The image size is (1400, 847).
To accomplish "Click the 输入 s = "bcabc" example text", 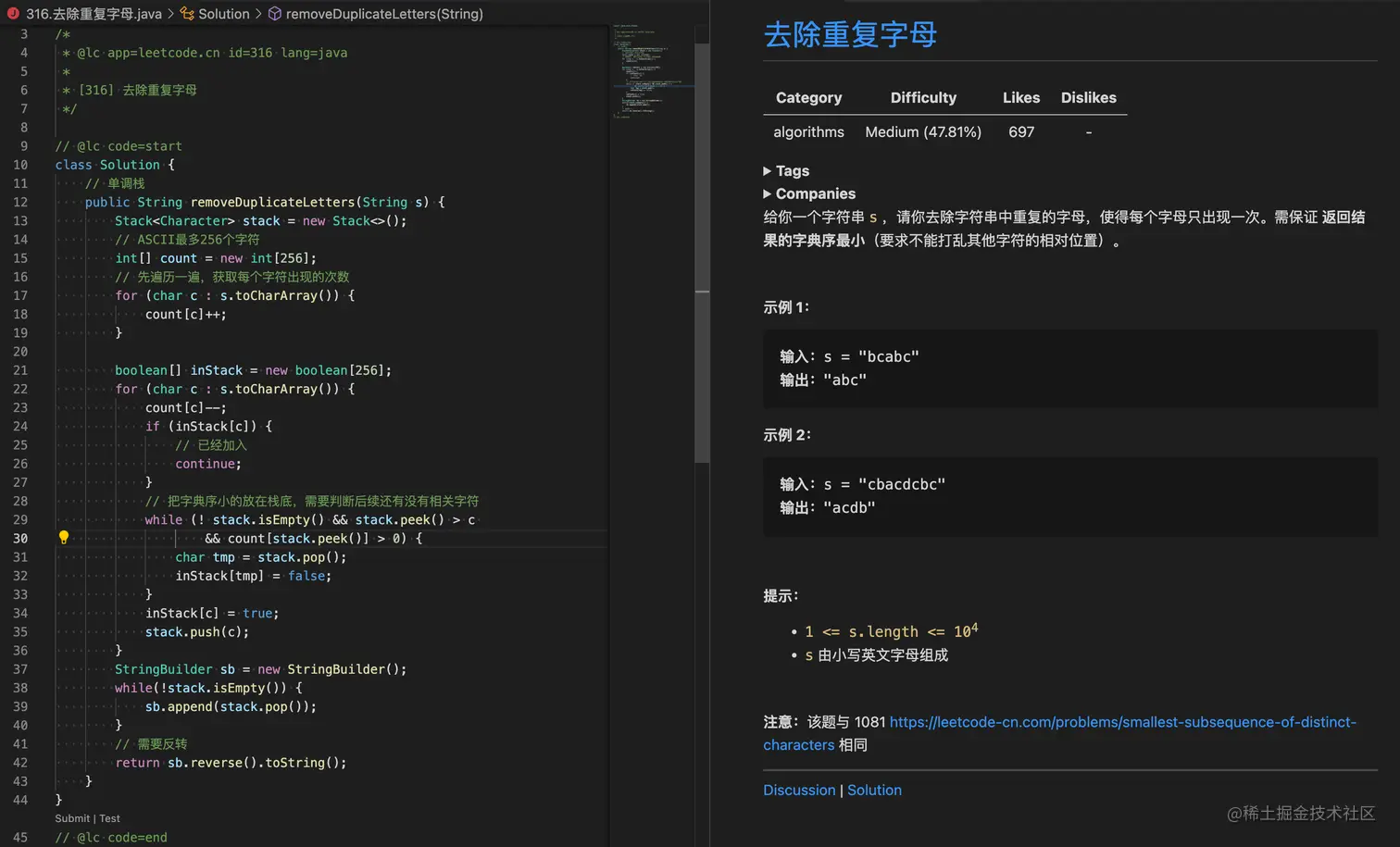I will tap(849, 356).
